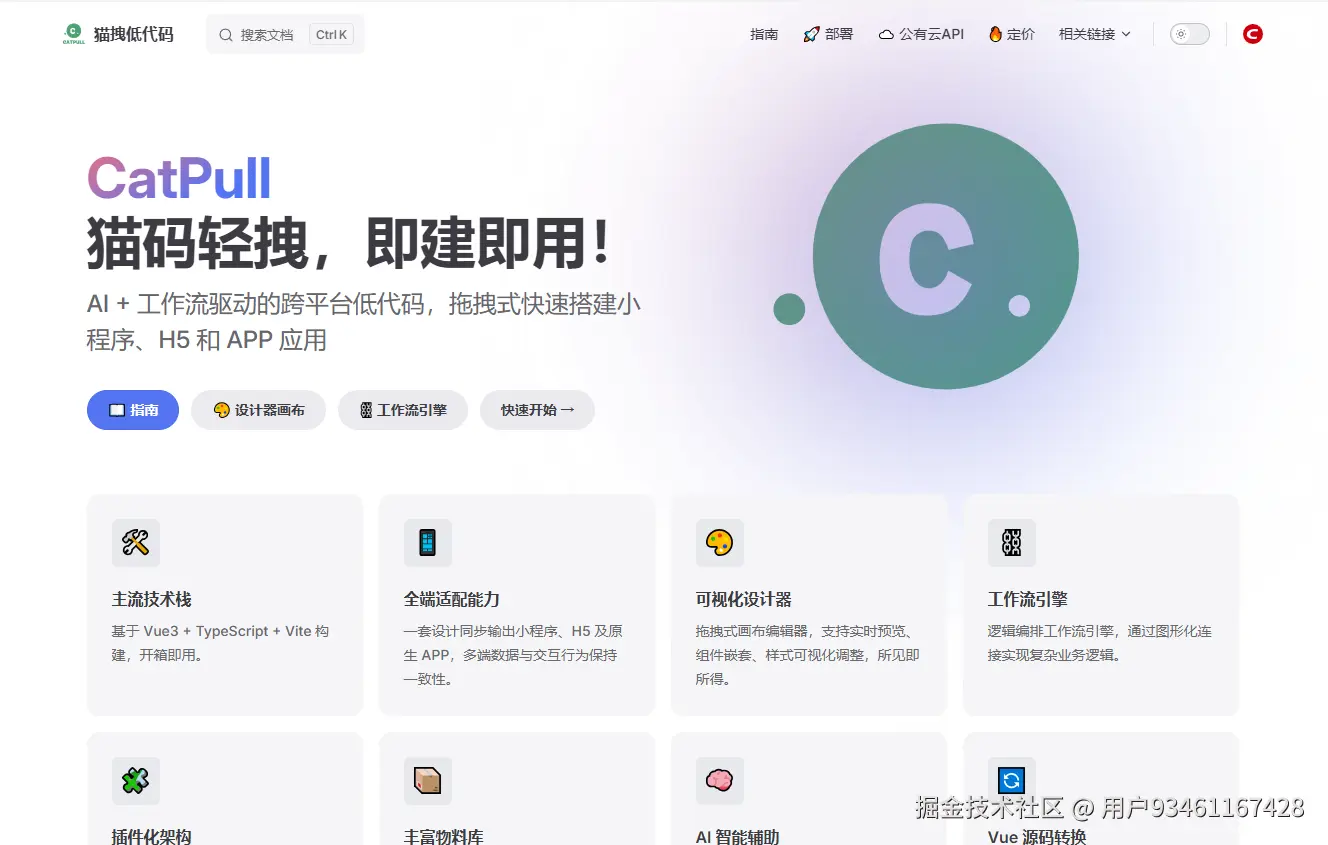
Task: Click the 逻辑编排工作流引擎 description text
Action: [x=1100, y=643]
